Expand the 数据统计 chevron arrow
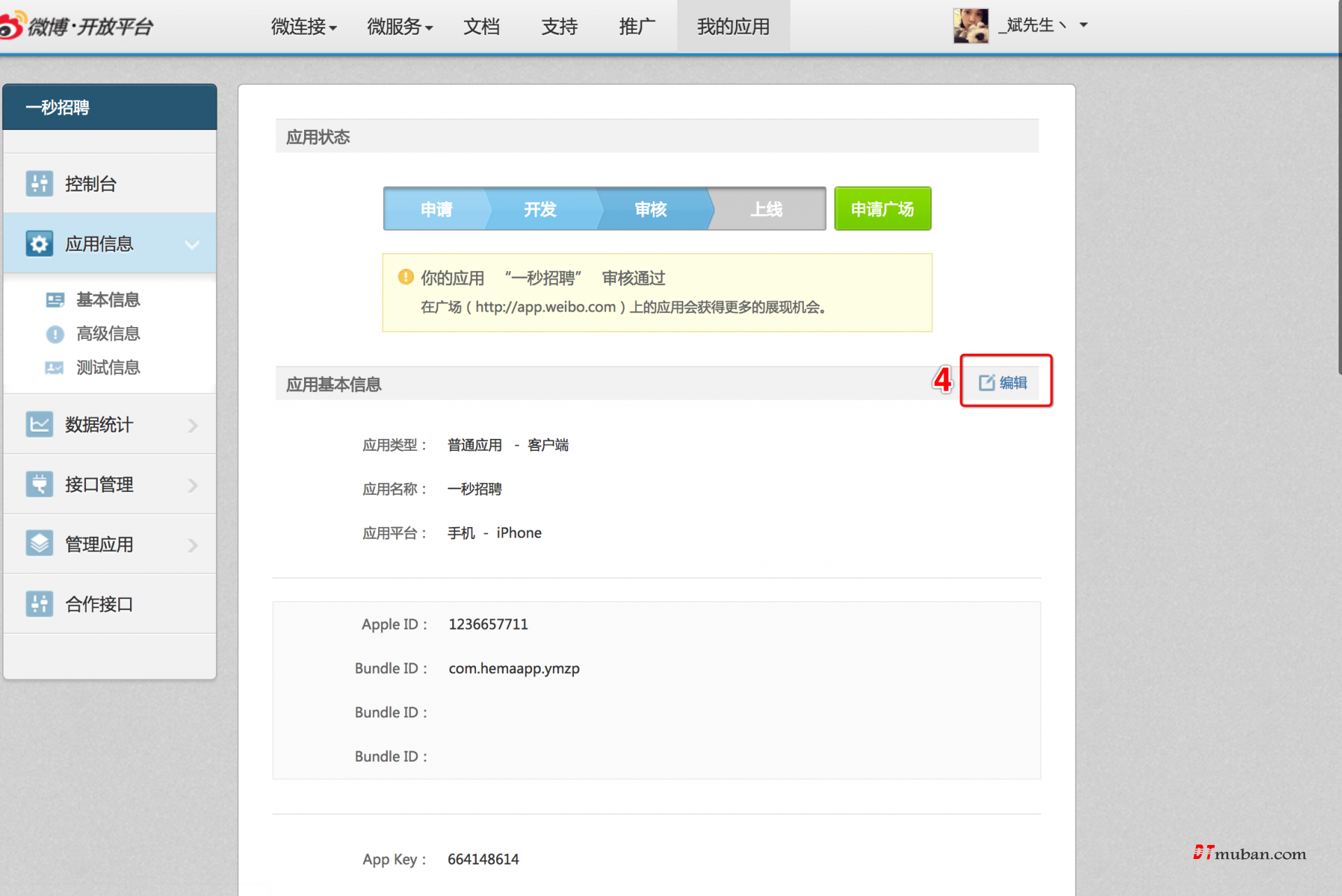Viewport: 1342px width, 896px height. 193,425
